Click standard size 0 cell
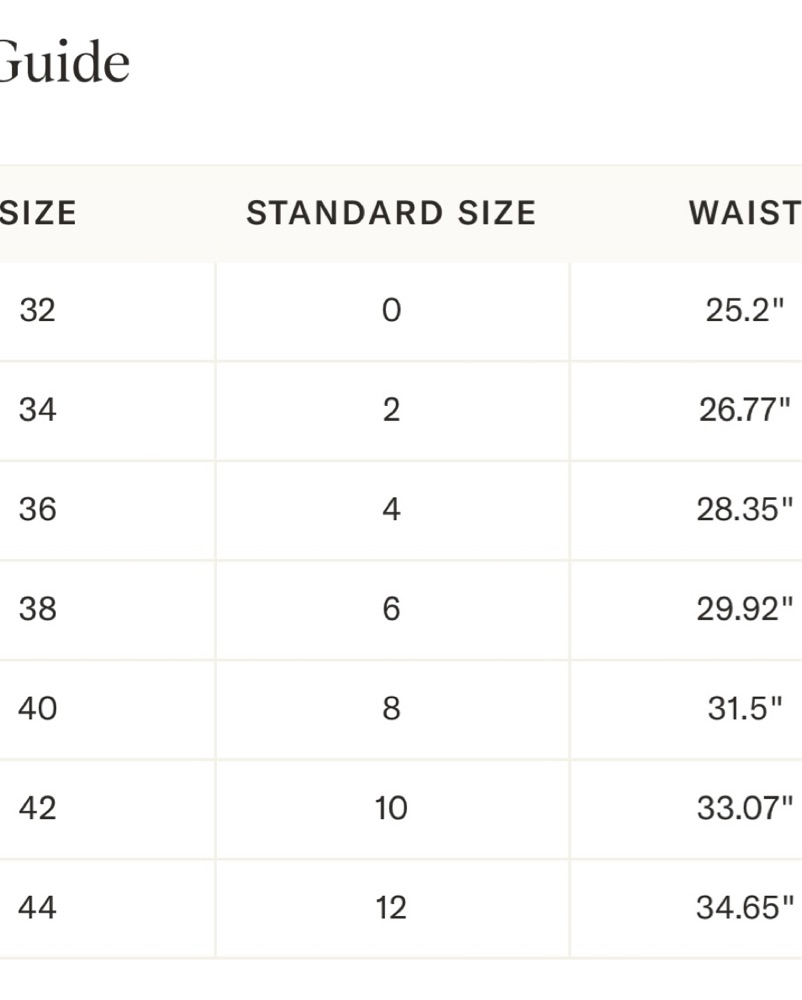The height and width of the screenshot is (1000, 802). [x=391, y=310]
